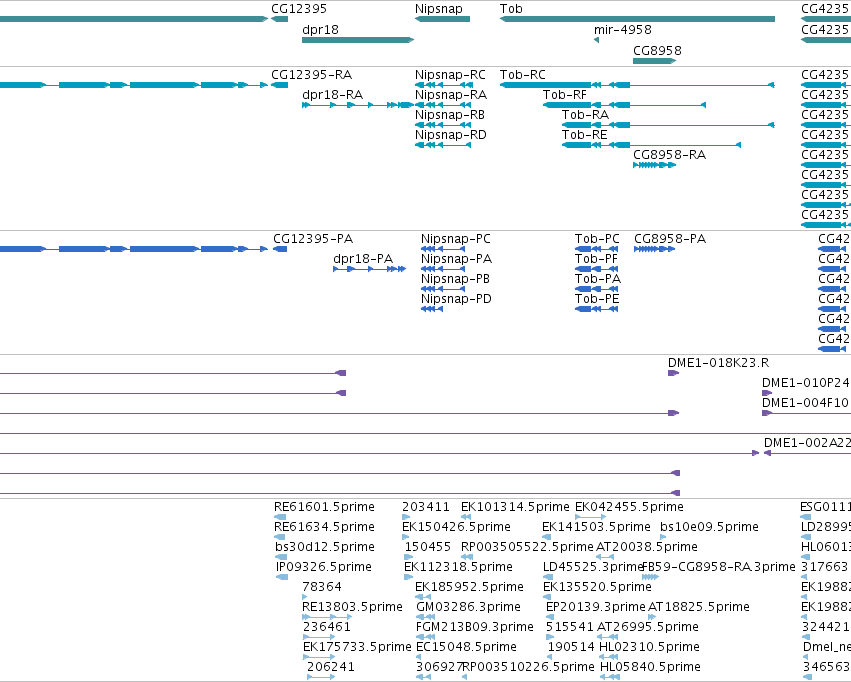
Task: Select the FB59-CG8958-RA.3prime label
Action: [719, 567]
